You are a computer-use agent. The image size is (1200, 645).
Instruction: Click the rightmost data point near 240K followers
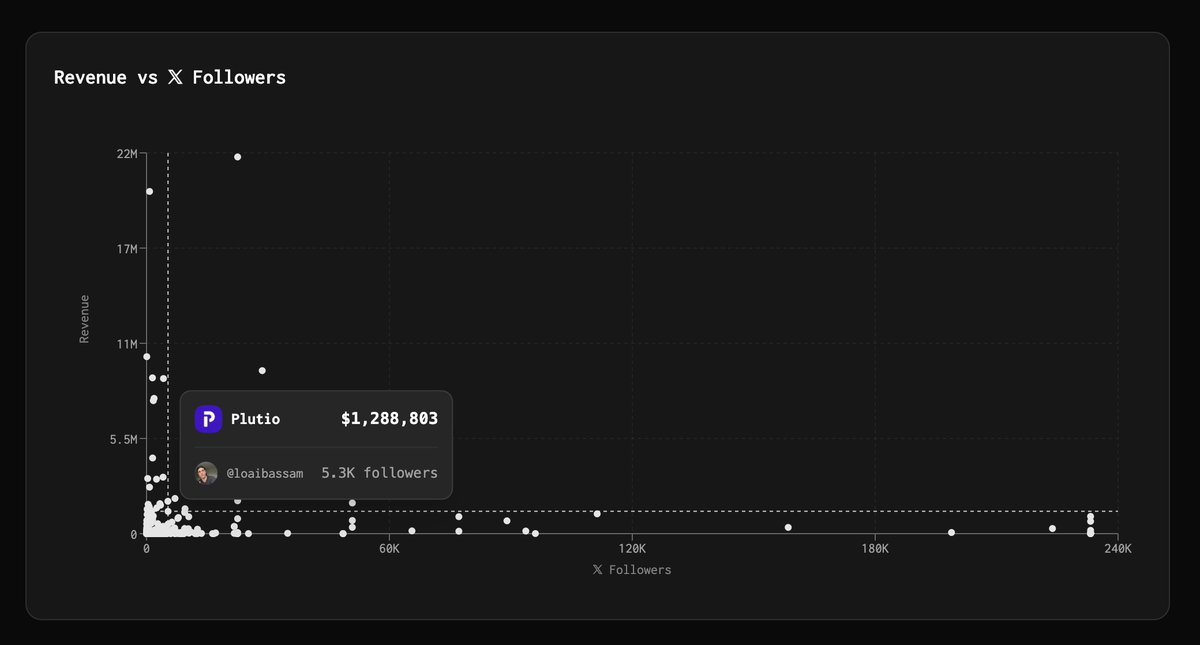[x=1090, y=515]
